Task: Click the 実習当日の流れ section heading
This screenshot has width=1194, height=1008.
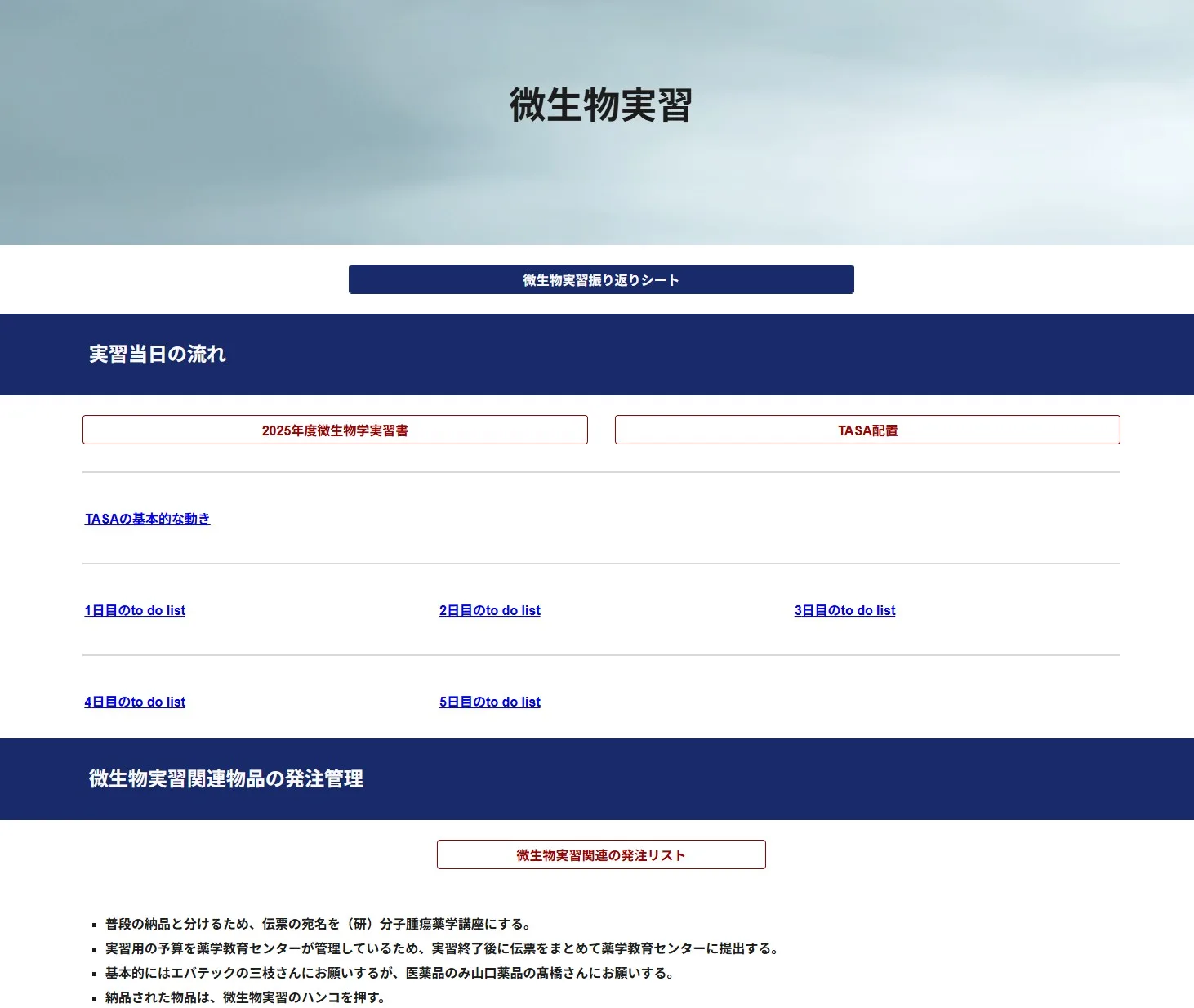Action: tap(158, 355)
